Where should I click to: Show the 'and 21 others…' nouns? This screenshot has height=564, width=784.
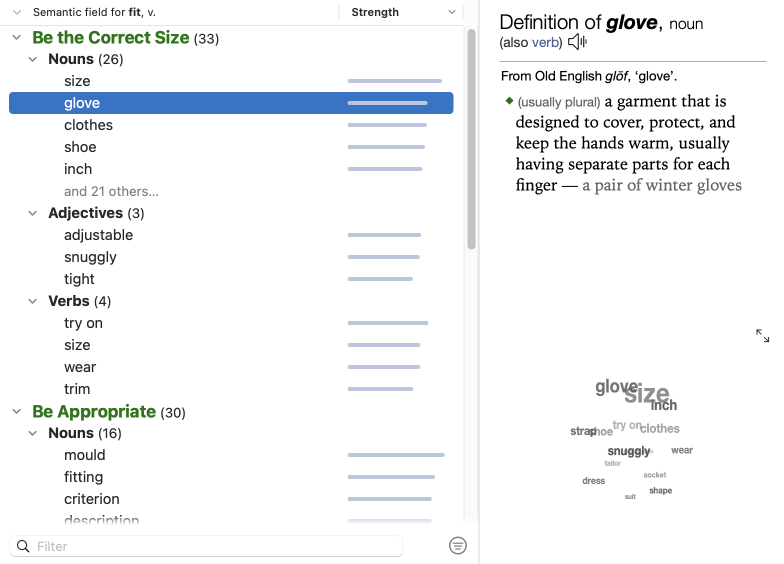point(111,191)
